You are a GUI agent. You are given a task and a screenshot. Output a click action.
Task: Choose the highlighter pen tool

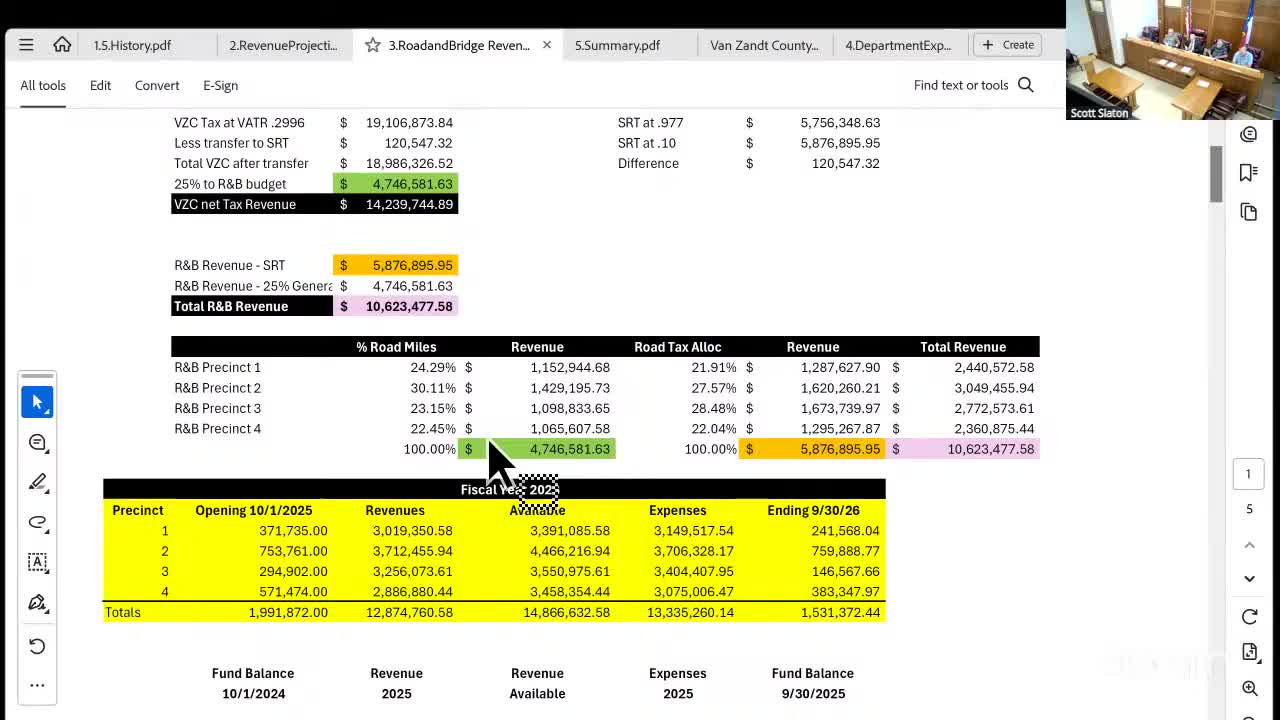pos(37,482)
